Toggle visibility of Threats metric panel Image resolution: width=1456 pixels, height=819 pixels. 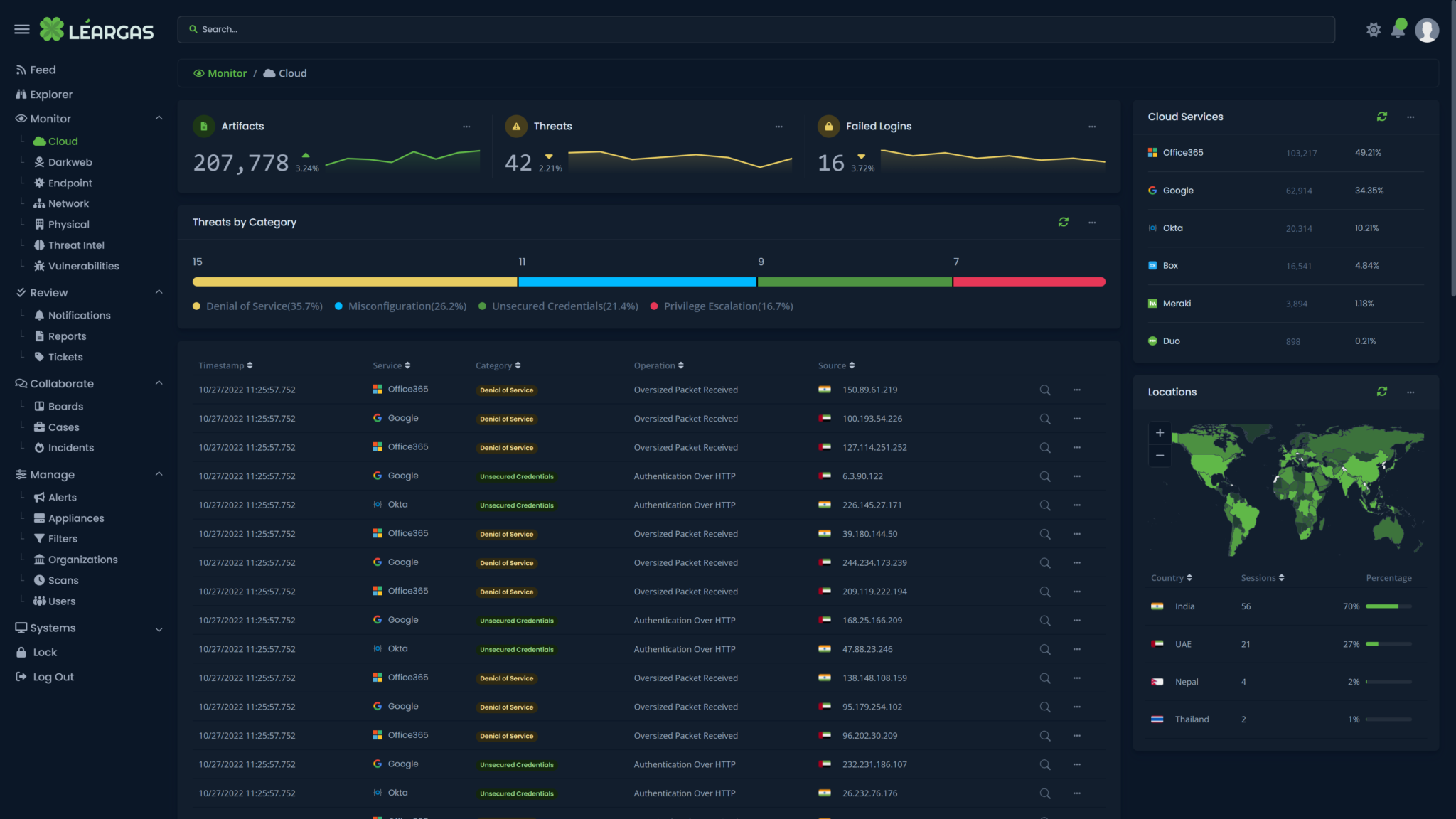point(779,126)
